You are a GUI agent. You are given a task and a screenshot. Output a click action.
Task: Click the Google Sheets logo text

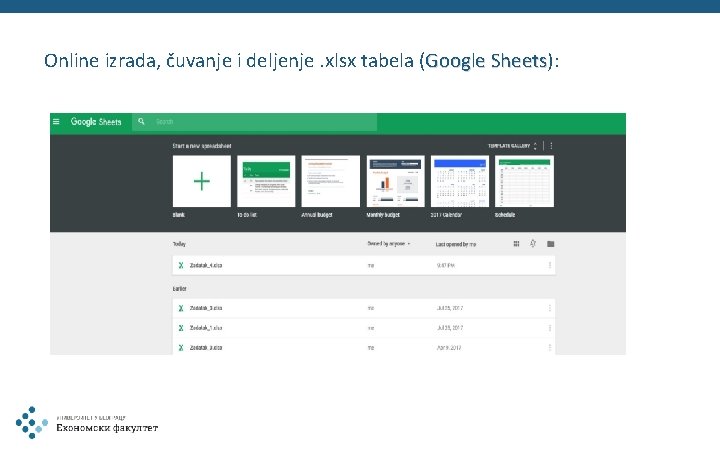pos(96,122)
